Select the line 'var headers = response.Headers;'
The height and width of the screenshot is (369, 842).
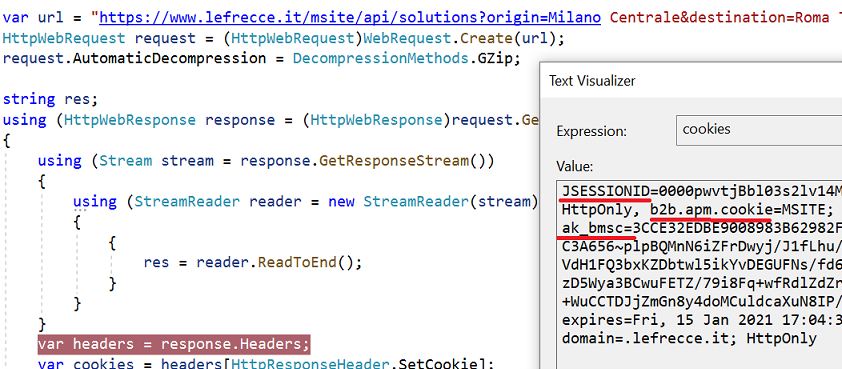[173, 344]
